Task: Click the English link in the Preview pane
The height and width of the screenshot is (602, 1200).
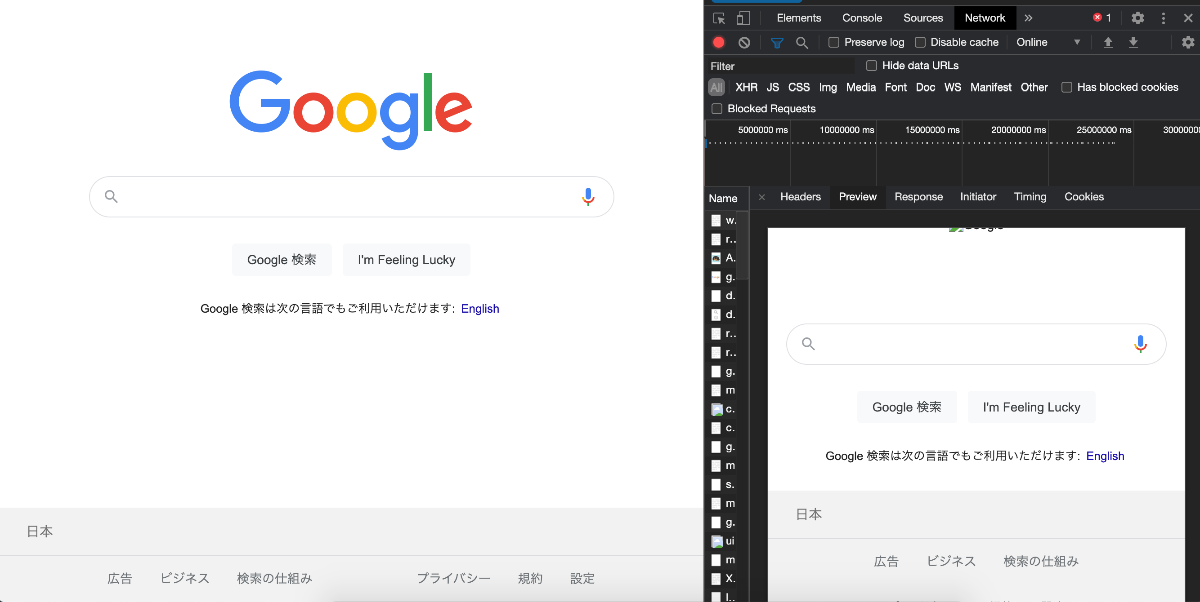Action: click(x=1105, y=455)
